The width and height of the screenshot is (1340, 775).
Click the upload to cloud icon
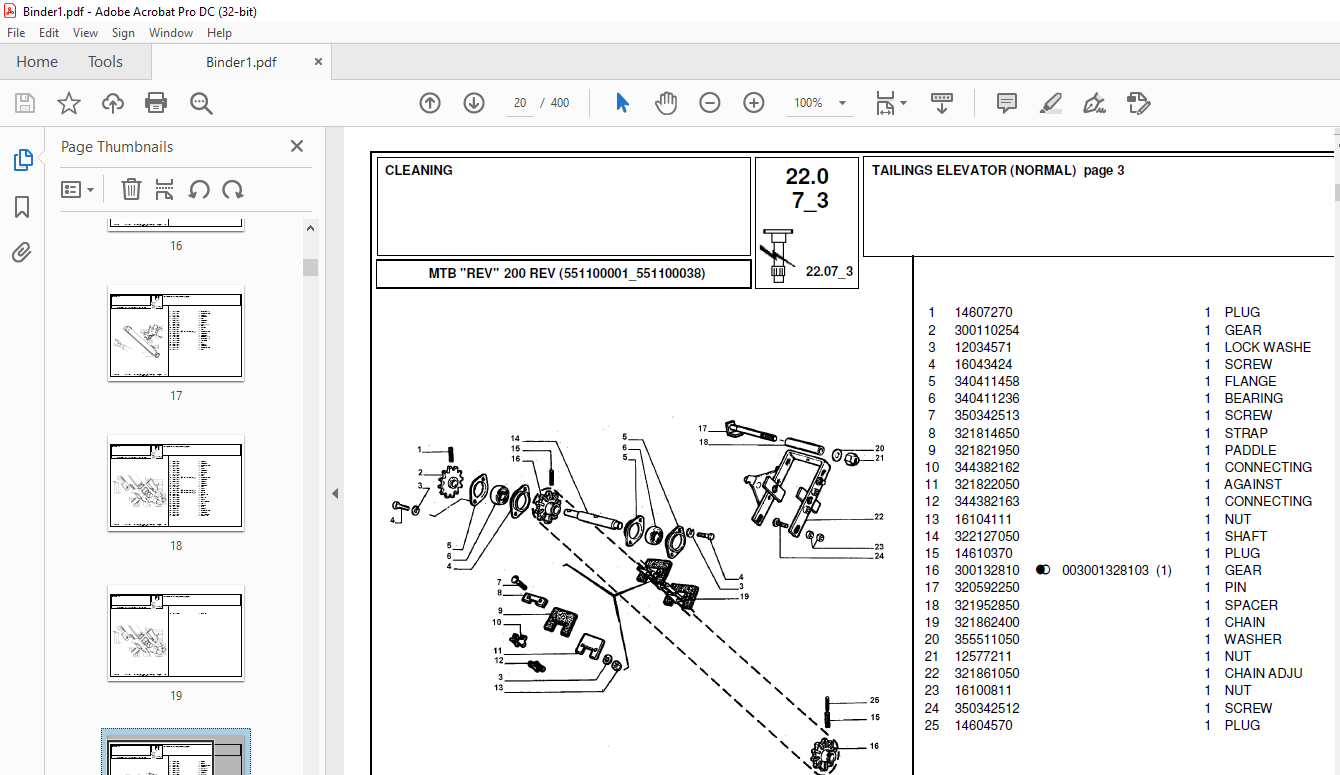tap(113, 103)
